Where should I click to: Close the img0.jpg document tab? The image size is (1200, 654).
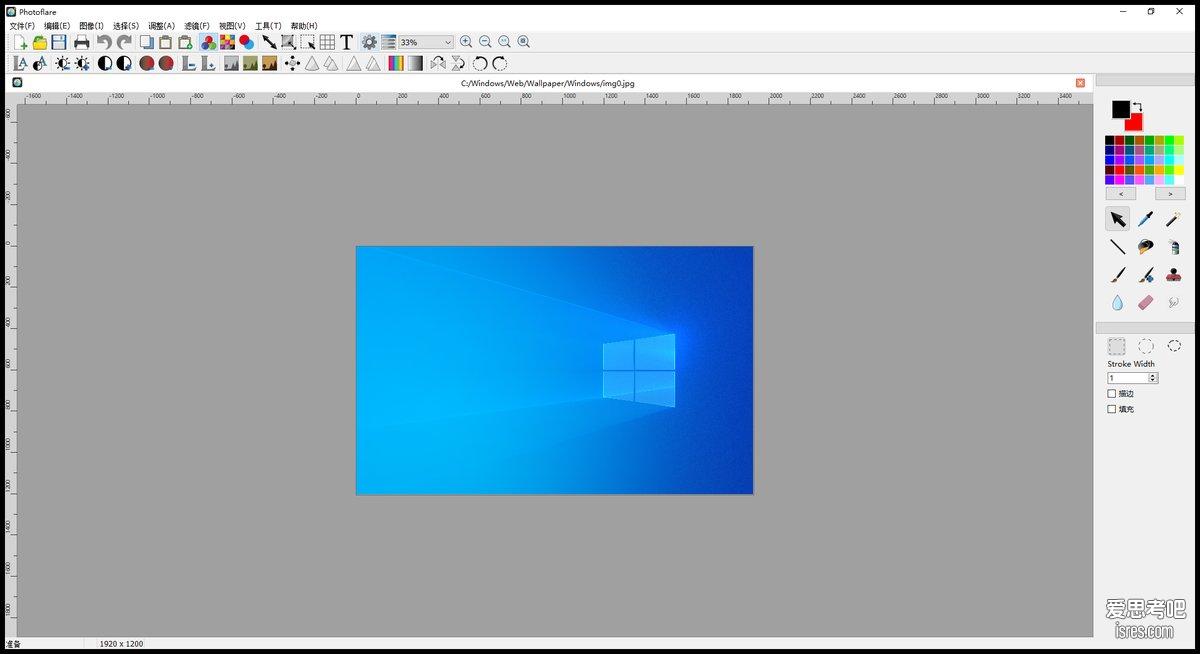tap(1080, 83)
